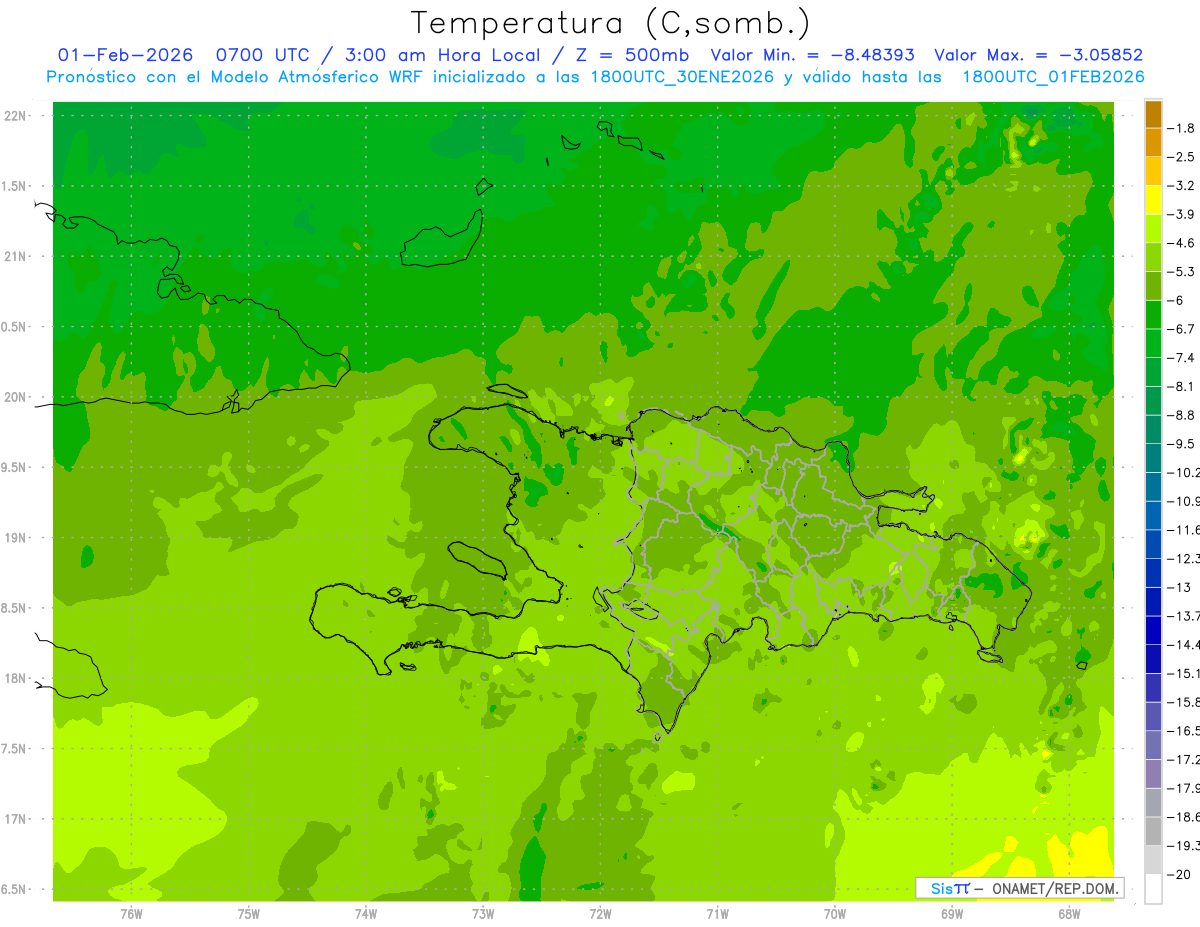
Task: Click the '73W' longitude label
Action: pyautogui.click(x=483, y=913)
